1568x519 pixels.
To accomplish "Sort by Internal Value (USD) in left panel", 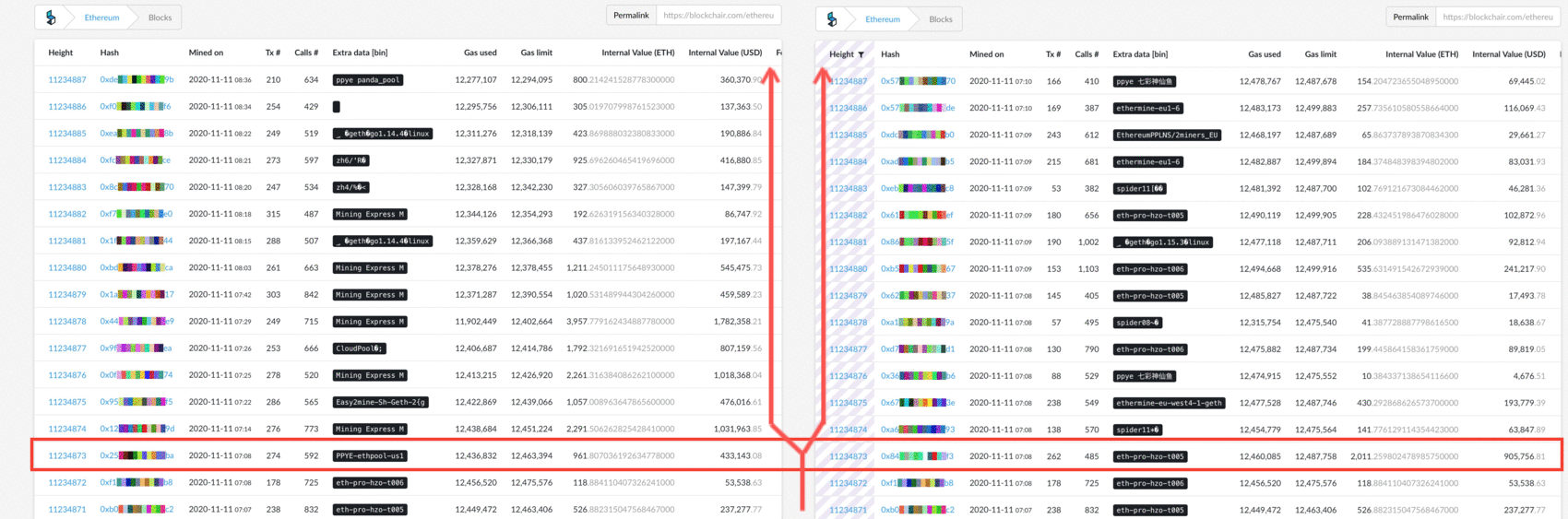I will 725,53.
